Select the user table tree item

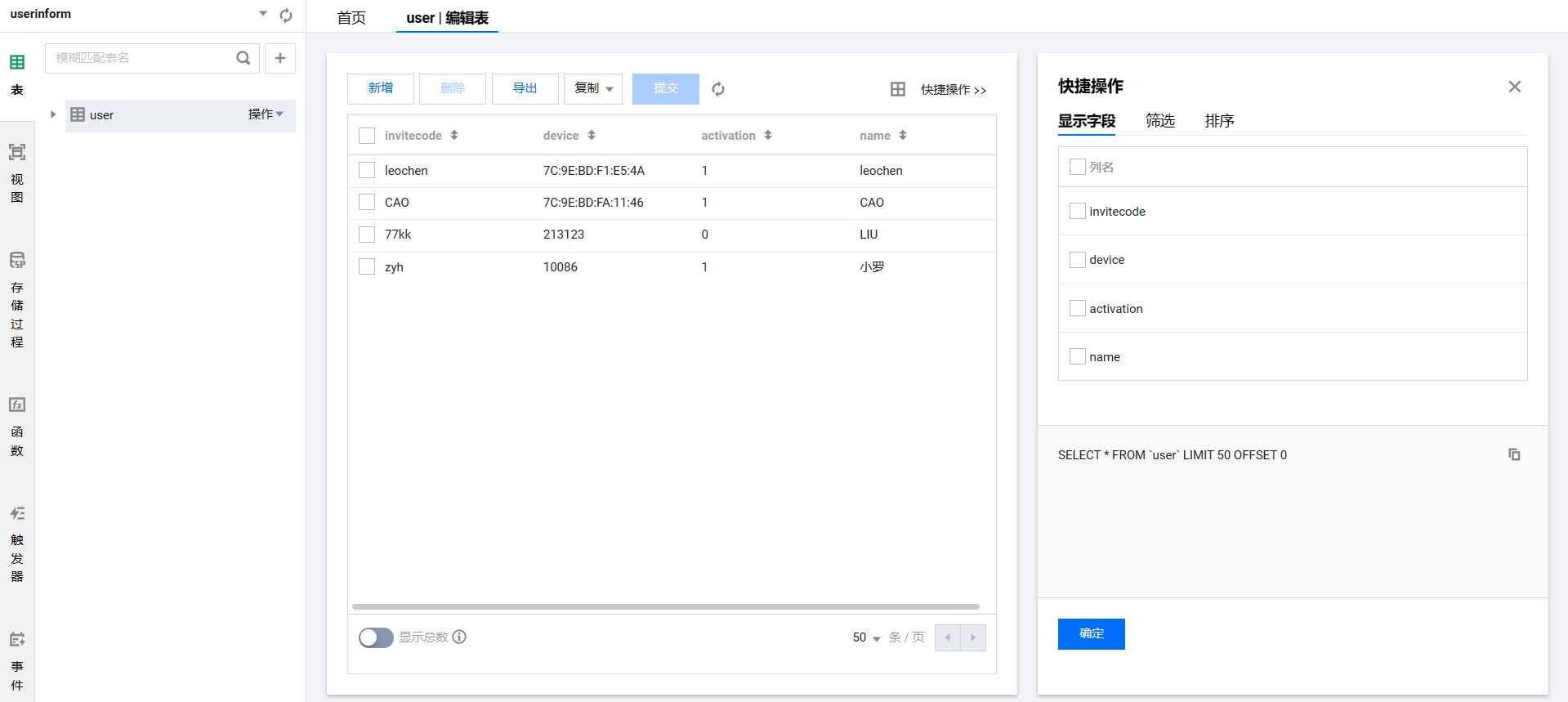180,115
